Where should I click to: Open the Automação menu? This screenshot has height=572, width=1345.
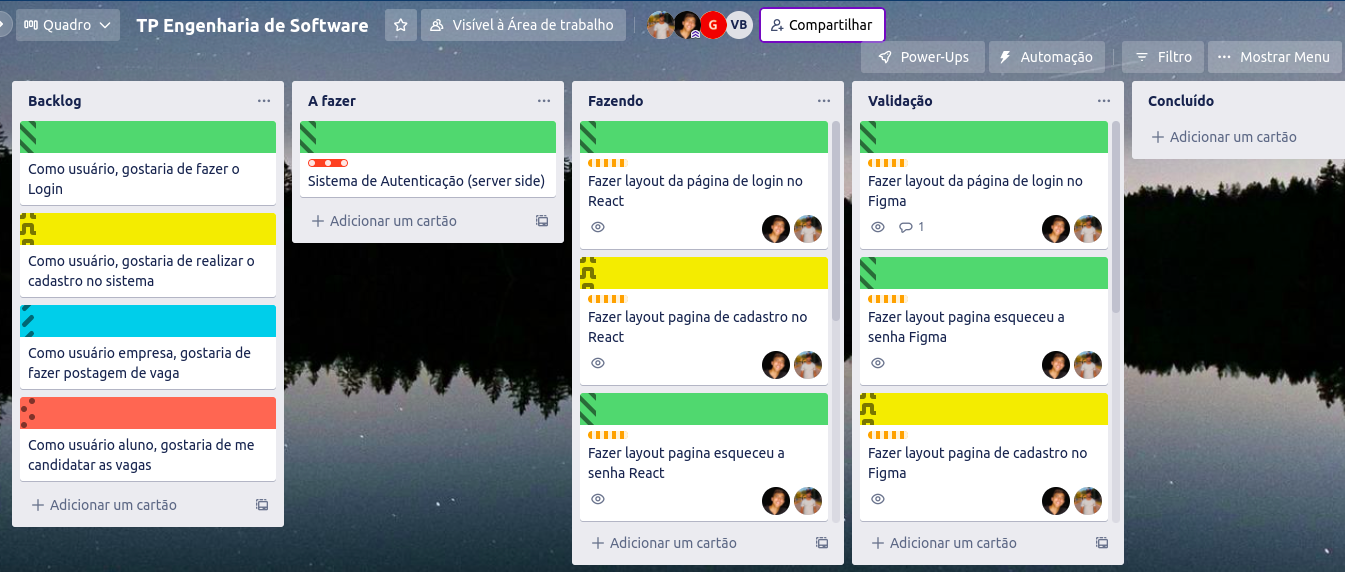[1047, 57]
